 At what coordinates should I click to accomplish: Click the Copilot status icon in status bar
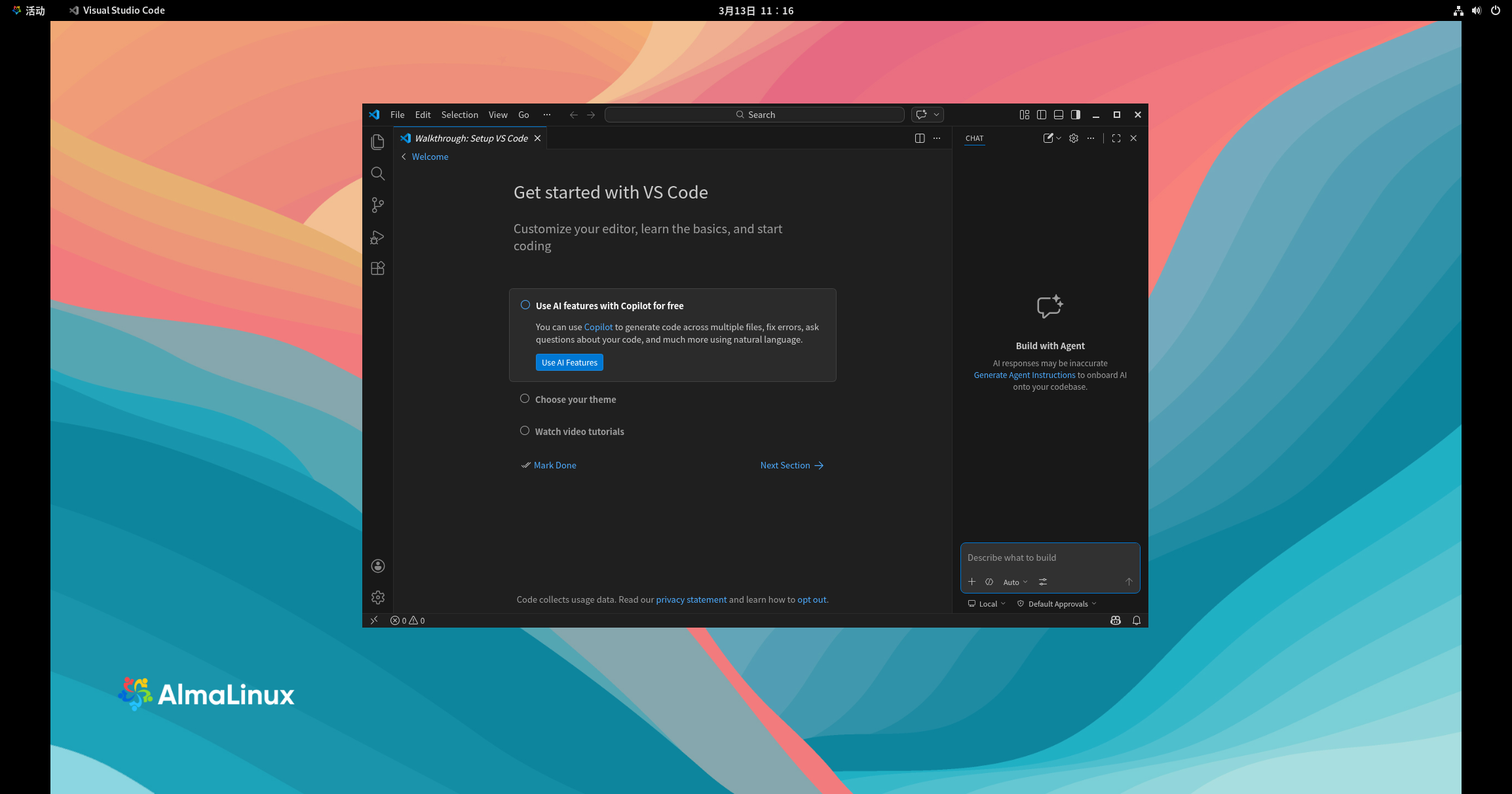click(x=1115, y=620)
